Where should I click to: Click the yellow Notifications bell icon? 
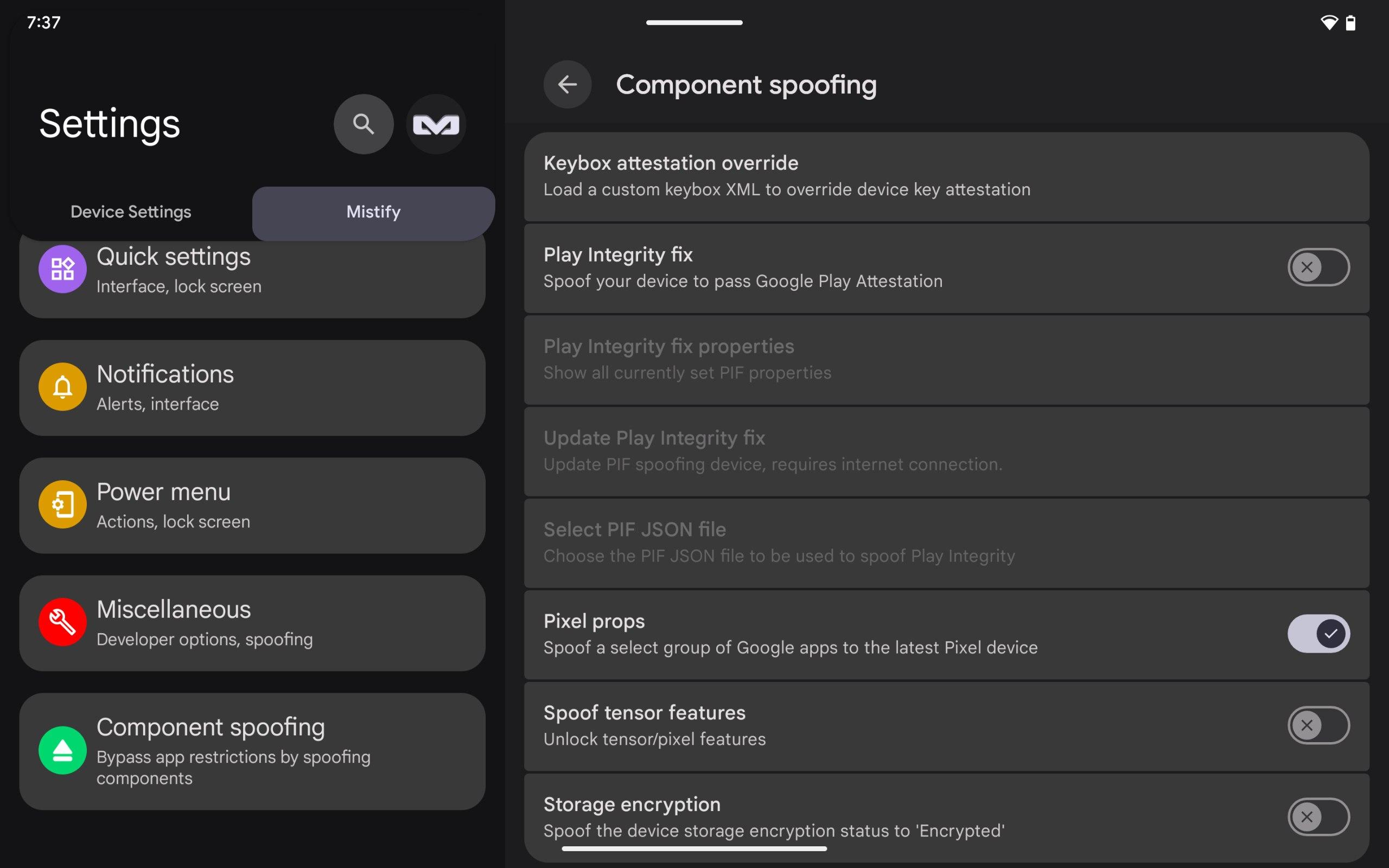(62, 387)
